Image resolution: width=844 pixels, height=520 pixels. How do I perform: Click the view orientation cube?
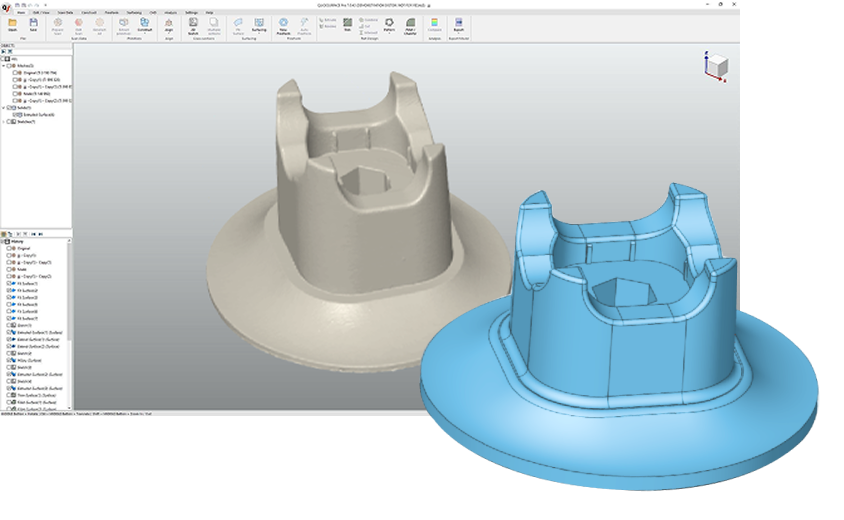tap(715, 67)
